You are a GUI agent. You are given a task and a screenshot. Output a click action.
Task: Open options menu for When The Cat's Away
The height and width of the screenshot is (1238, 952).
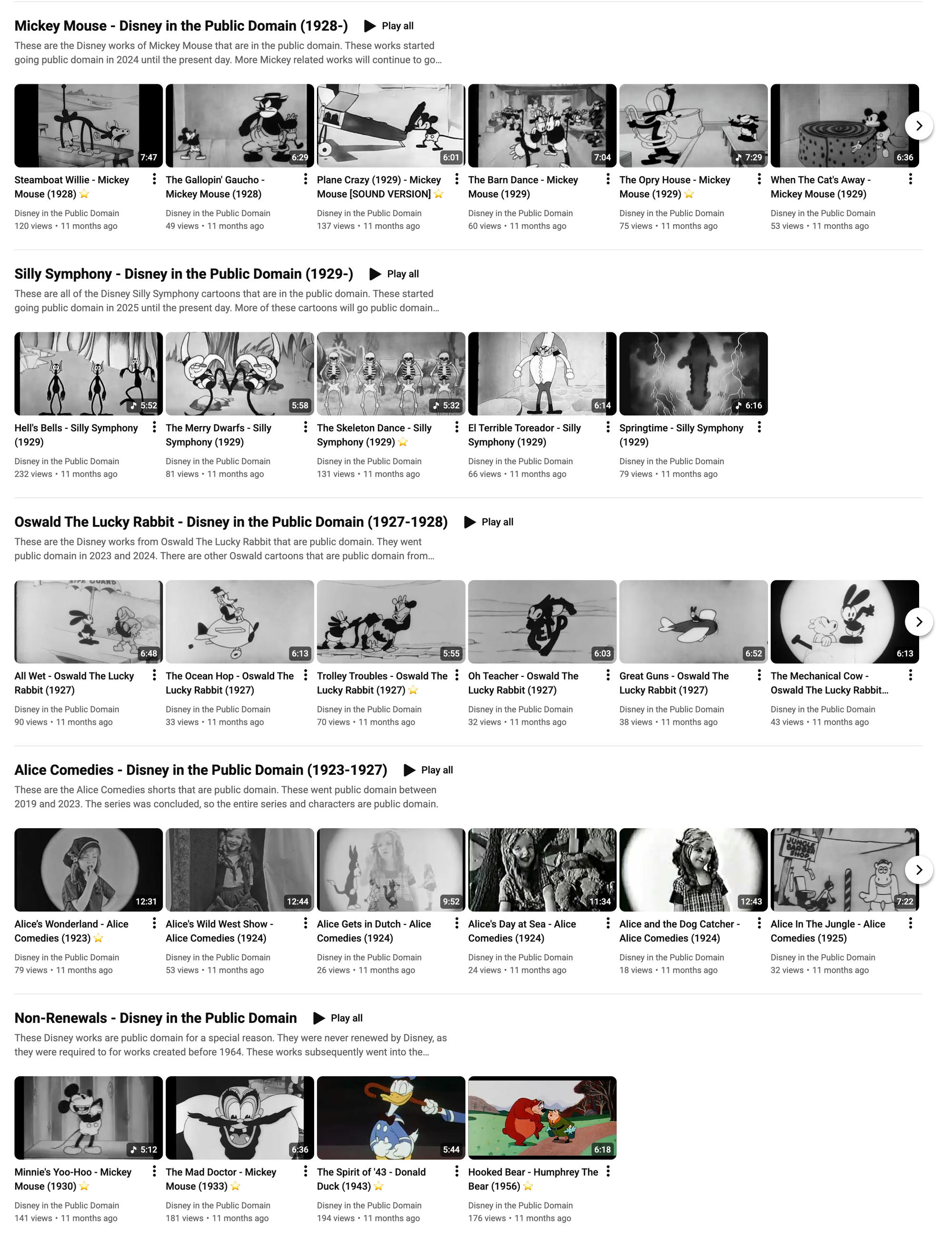click(911, 179)
